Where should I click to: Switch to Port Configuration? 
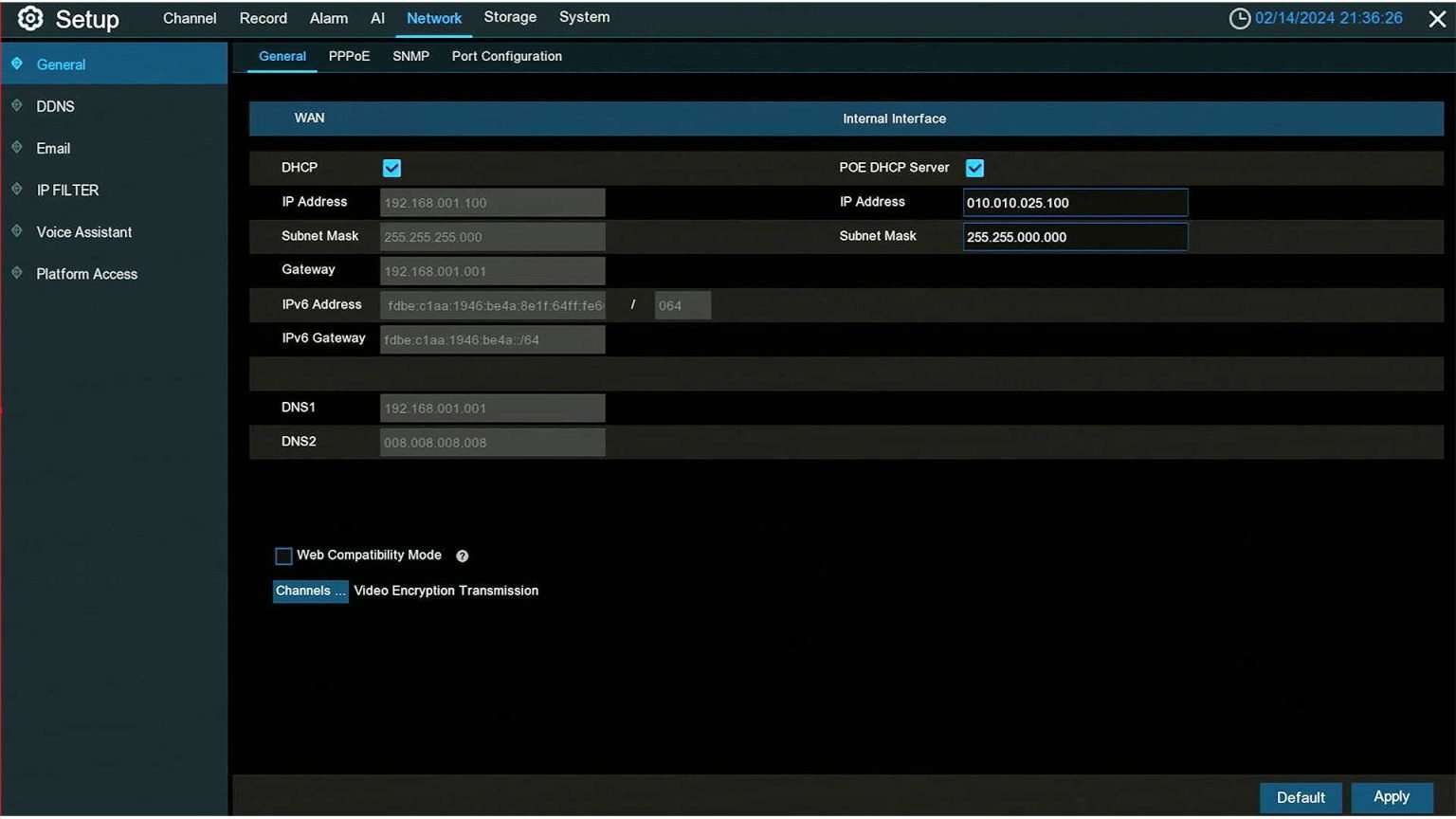tap(506, 56)
